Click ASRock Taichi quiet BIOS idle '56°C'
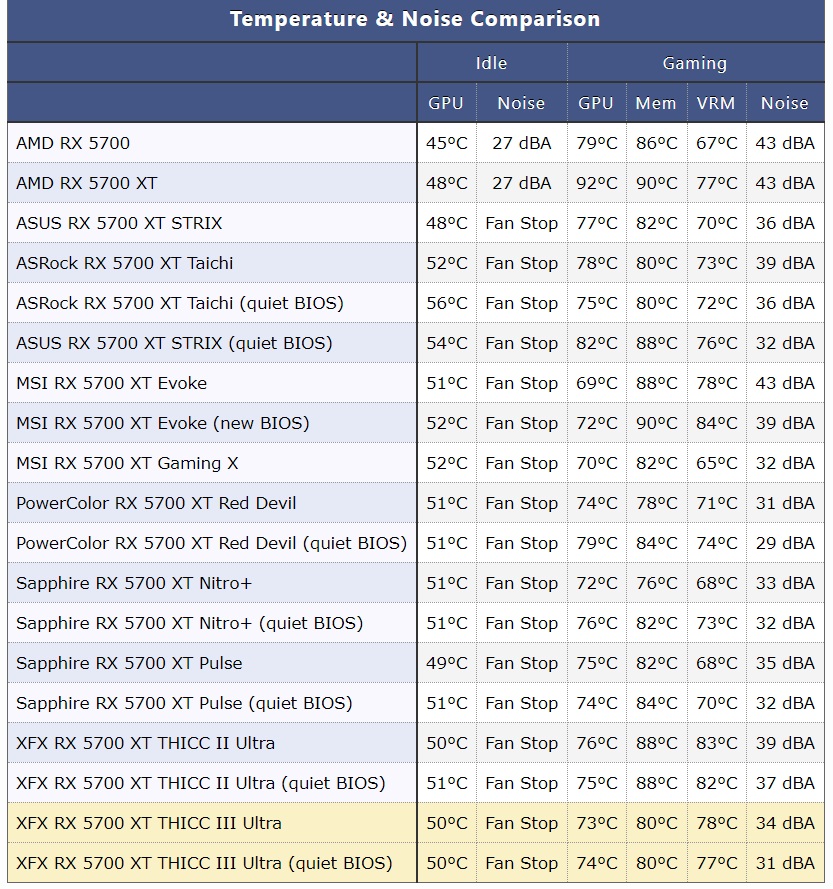 [447, 303]
